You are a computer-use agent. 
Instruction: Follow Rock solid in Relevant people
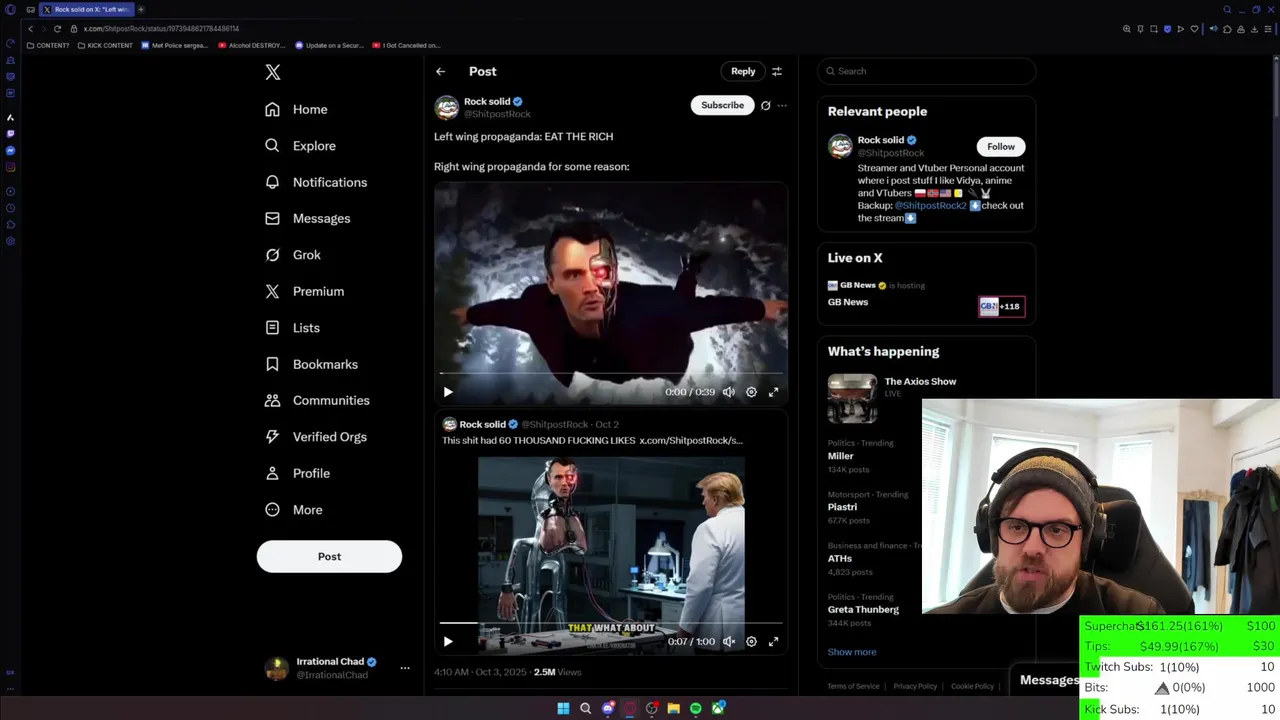[1001, 146]
